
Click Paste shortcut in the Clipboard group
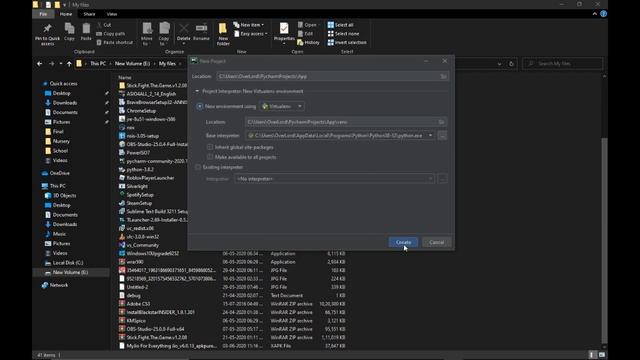[114, 42]
